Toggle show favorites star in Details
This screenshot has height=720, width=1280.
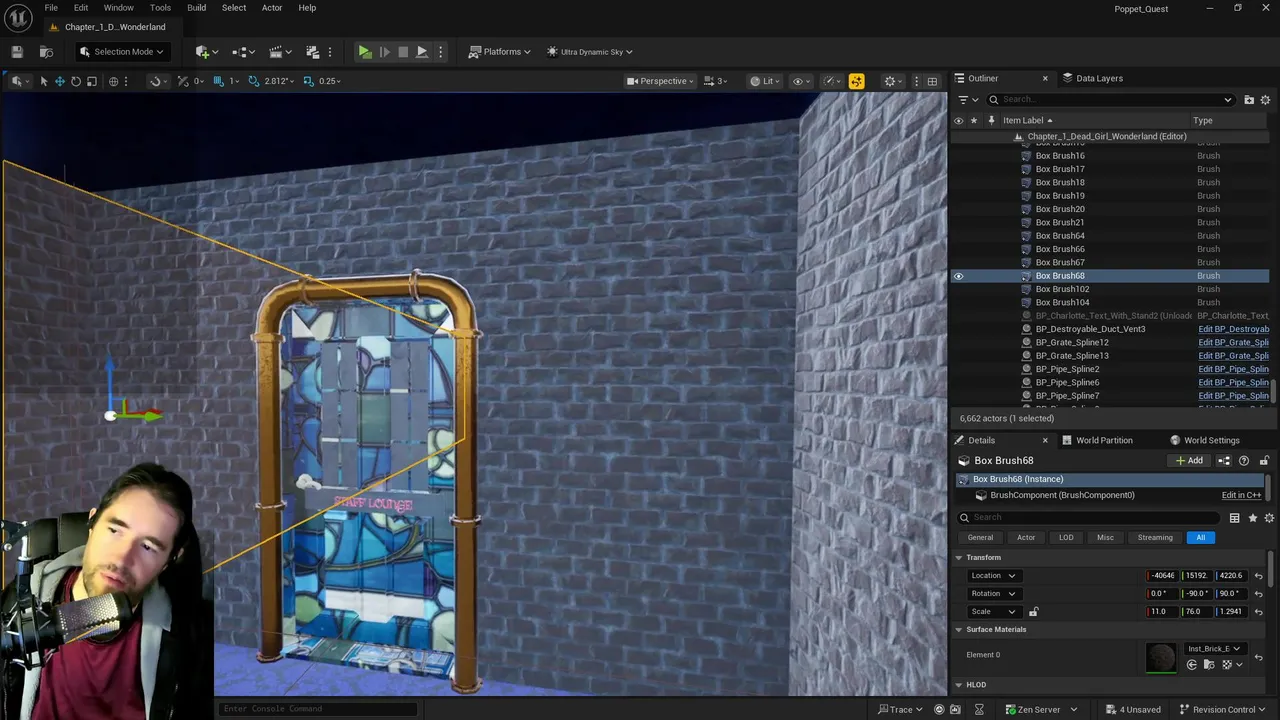point(1252,518)
